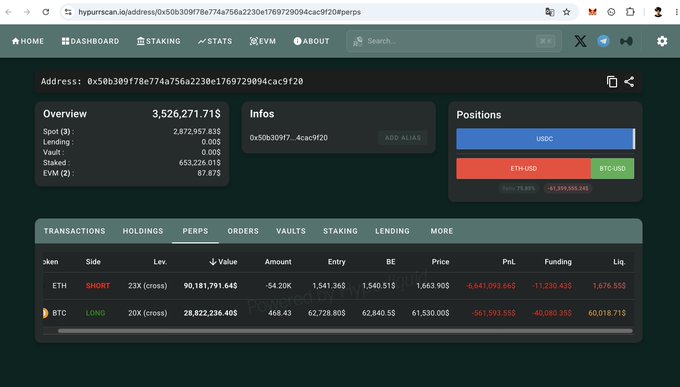Click the dark green icon beside Telegram

click(x=626, y=41)
